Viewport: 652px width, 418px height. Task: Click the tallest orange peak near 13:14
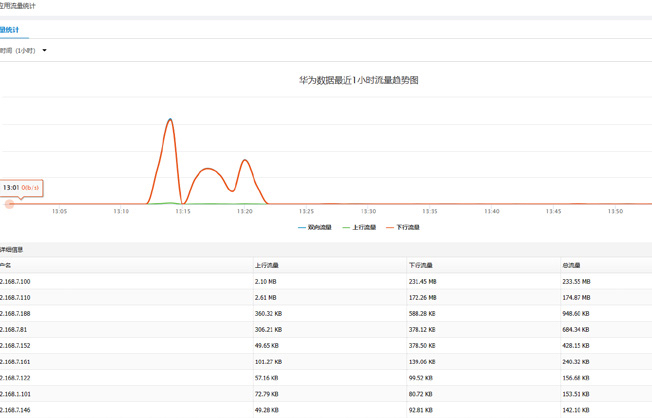click(170, 120)
